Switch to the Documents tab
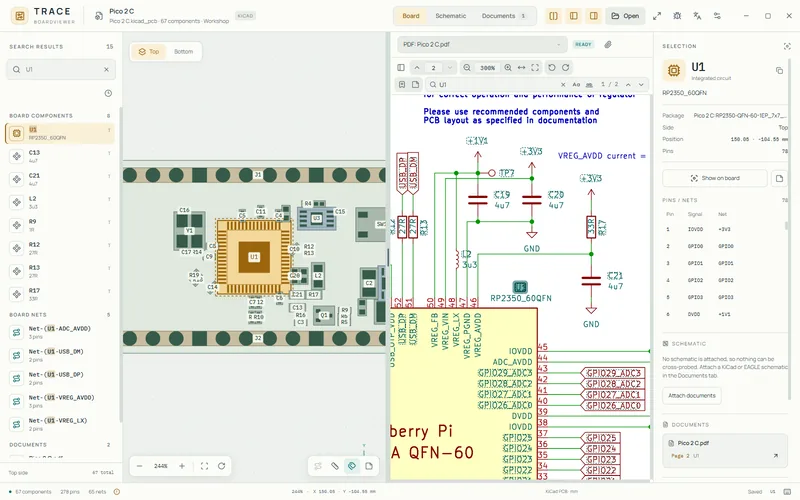This screenshot has width=800, height=500. pos(504,16)
